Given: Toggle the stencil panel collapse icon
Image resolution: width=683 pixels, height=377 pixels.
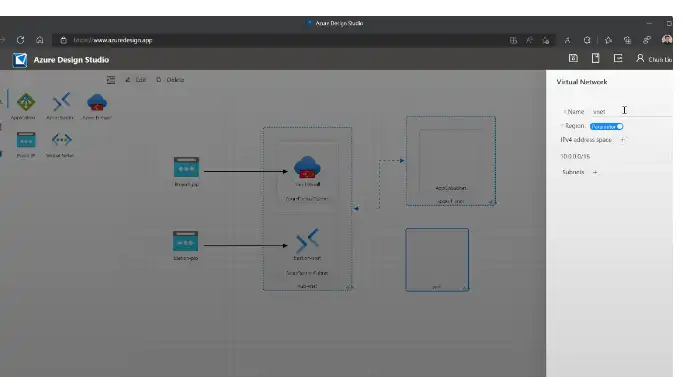Looking at the screenshot, I should point(111,80).
